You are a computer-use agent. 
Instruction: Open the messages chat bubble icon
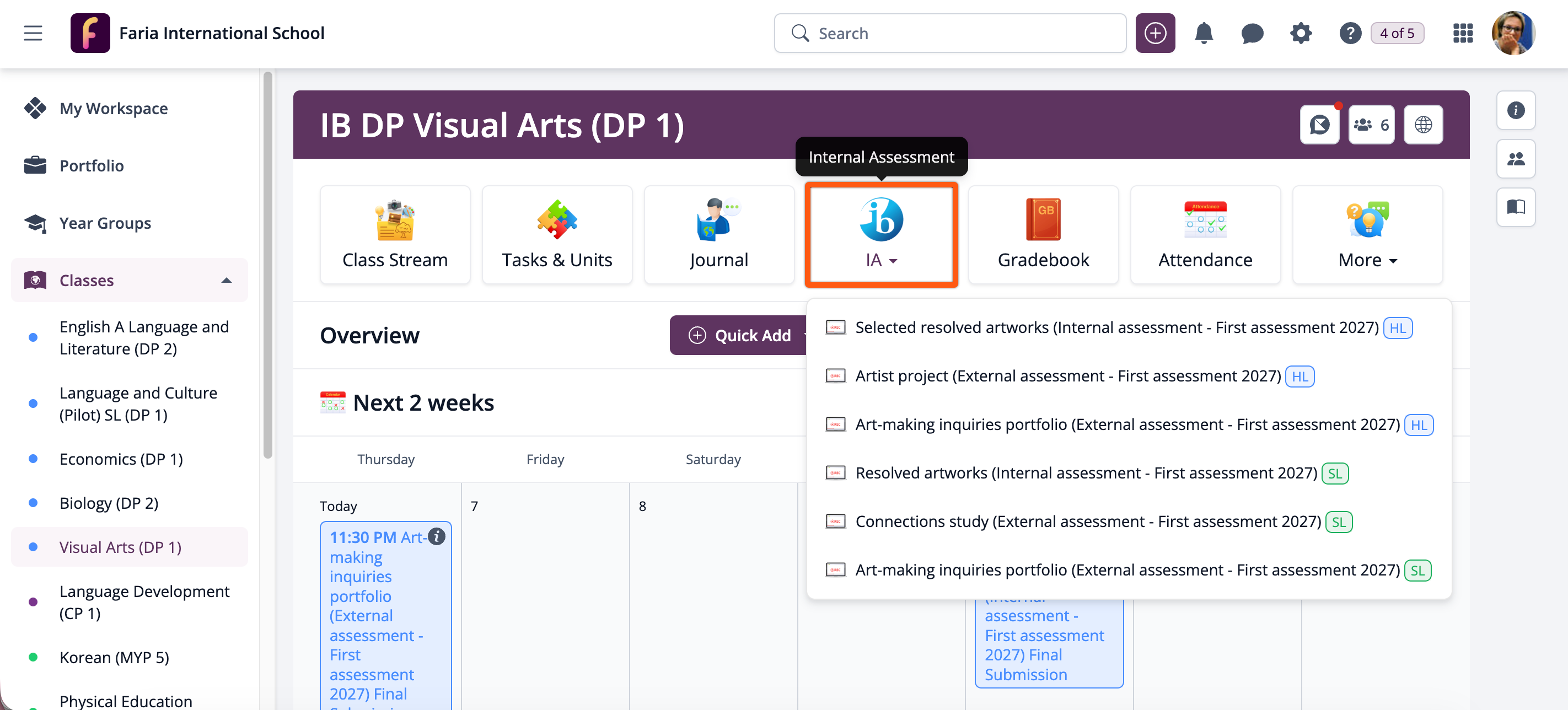pos(1252,33)
